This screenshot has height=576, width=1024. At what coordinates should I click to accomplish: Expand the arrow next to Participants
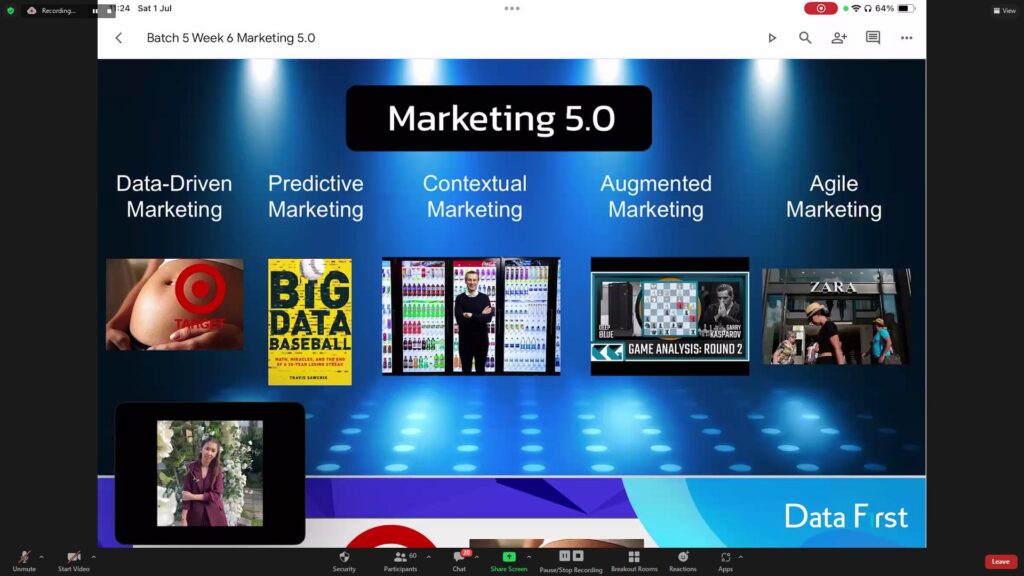(x=428, y=557)
